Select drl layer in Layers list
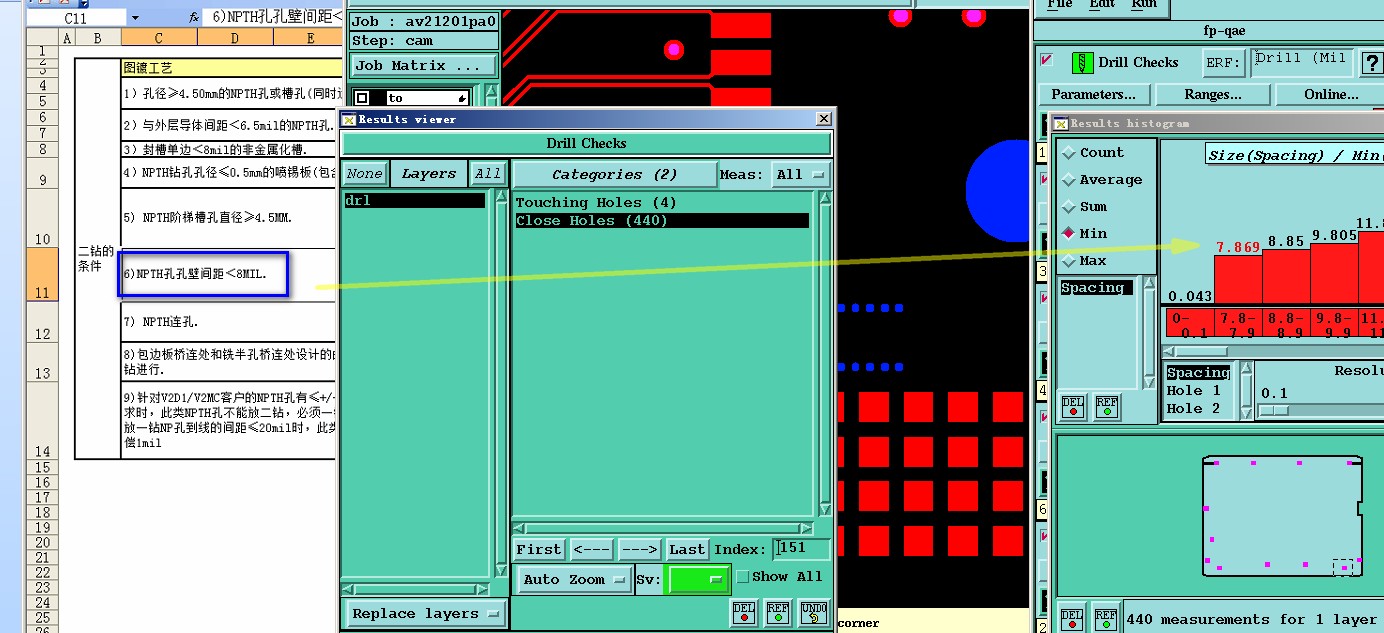The image size is (1384, 633). pyautogui.click(x=414, y=201)
